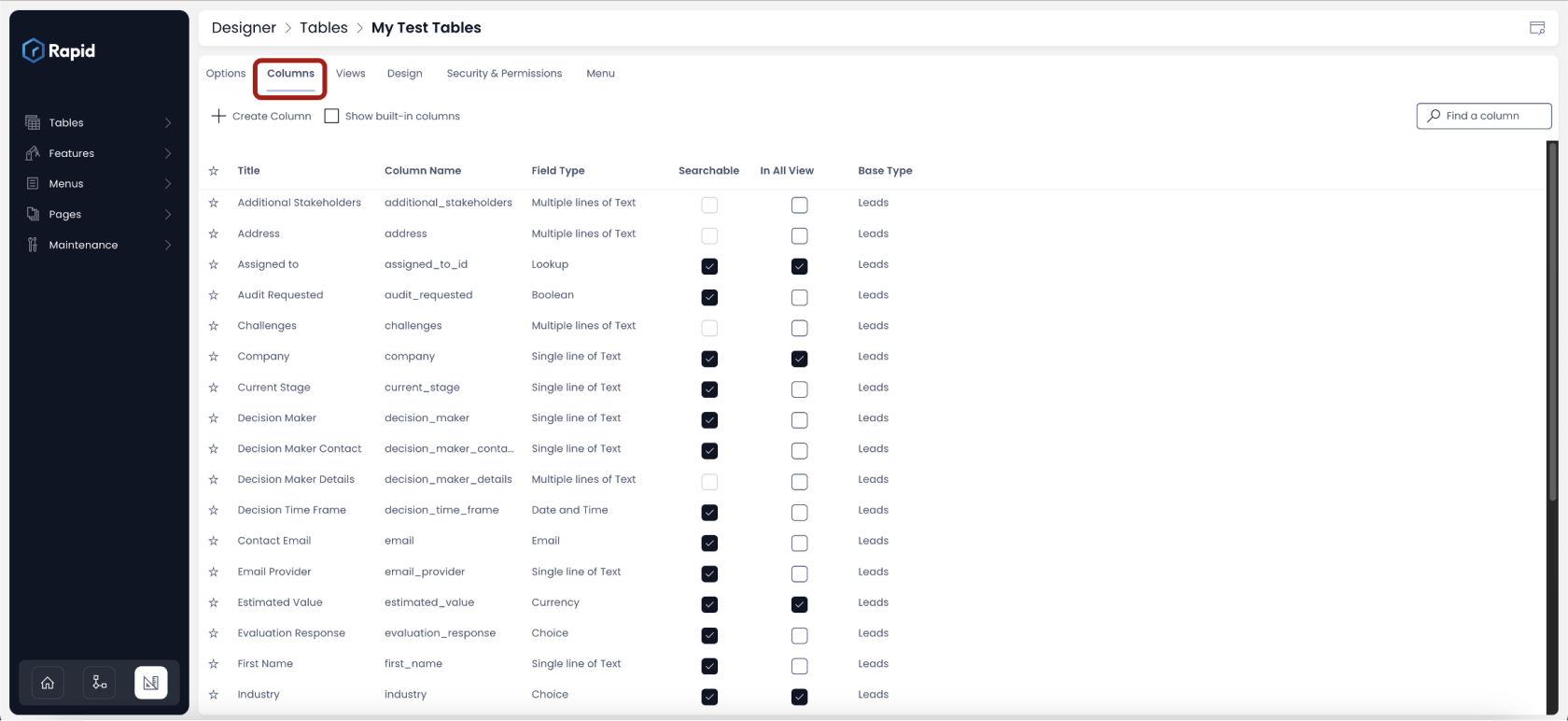Click the plus icon for Create Column

coord(218,116)
